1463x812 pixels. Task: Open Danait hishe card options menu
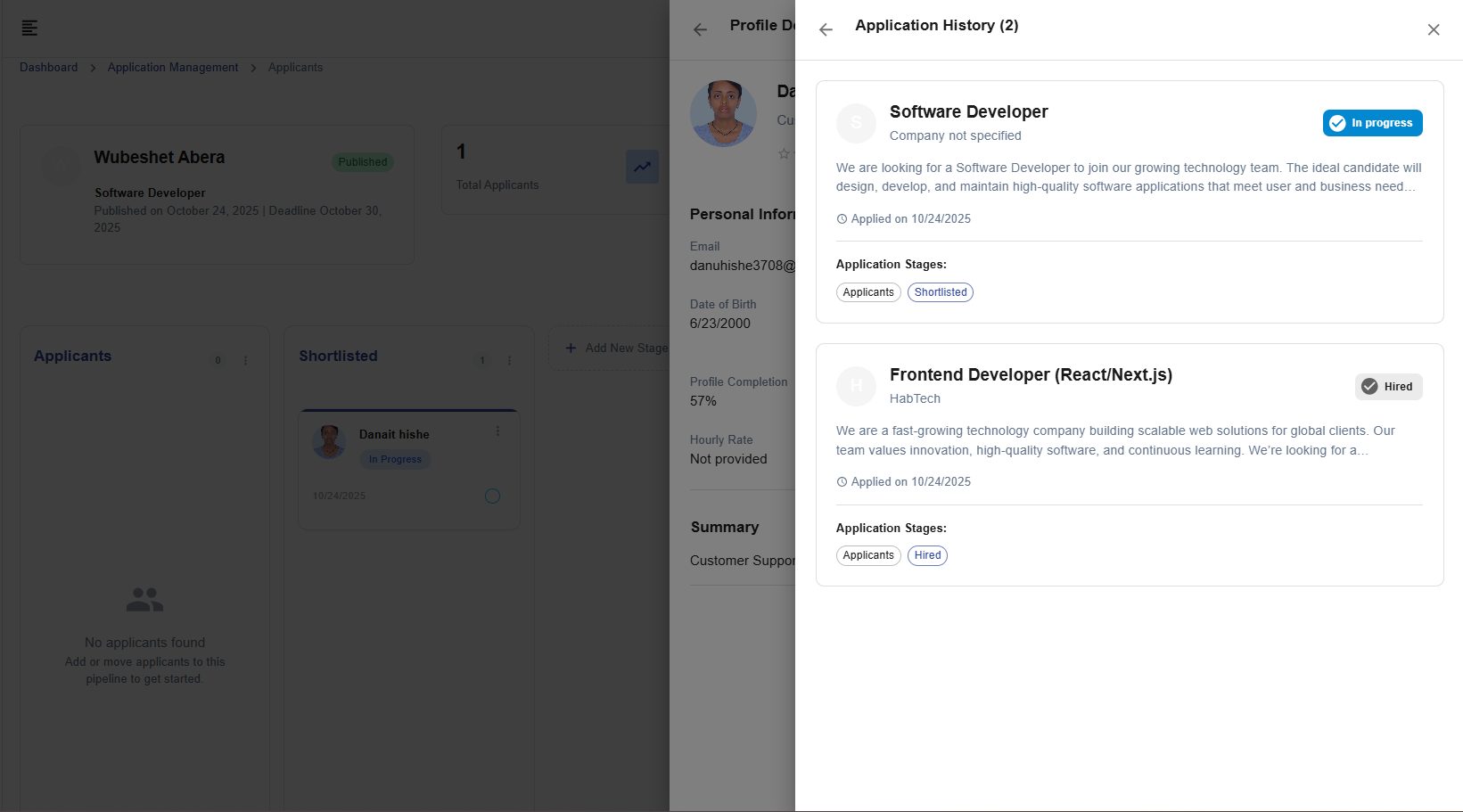pyautogui.click(x=497, y=431)
